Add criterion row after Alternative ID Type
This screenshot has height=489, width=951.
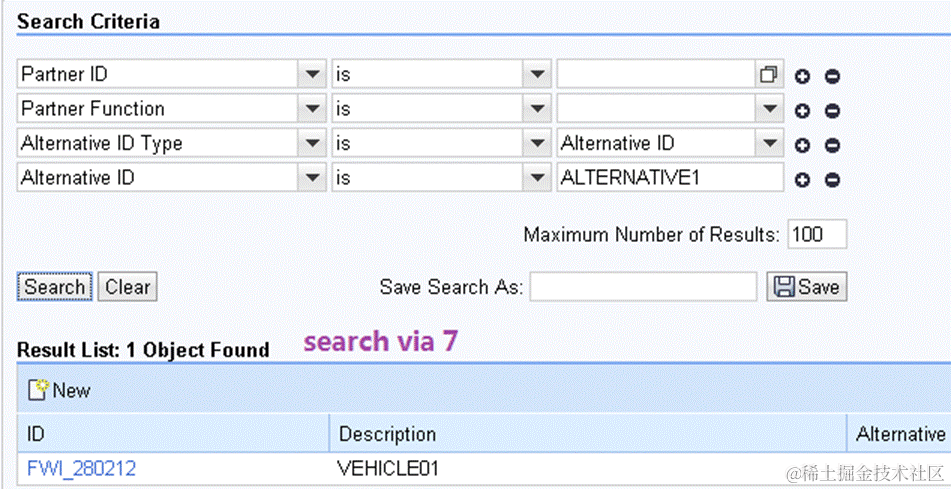coord(803,146)
